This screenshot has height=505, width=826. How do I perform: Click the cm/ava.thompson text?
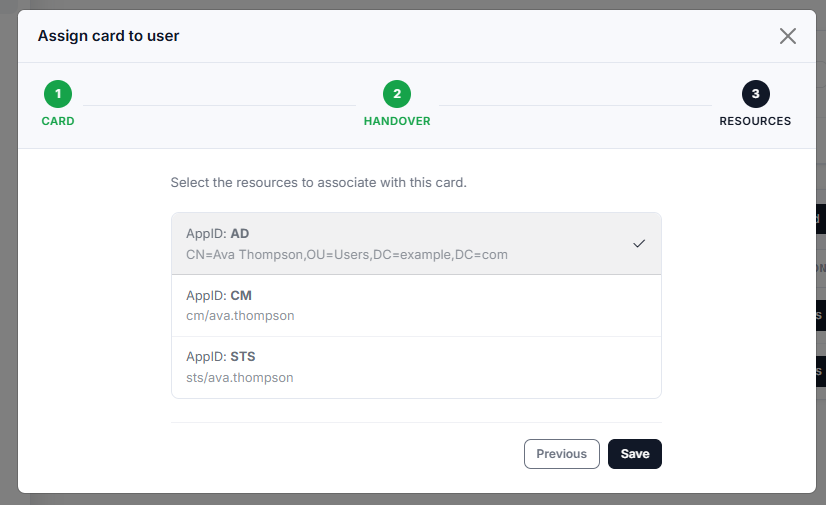pos(240,316)
